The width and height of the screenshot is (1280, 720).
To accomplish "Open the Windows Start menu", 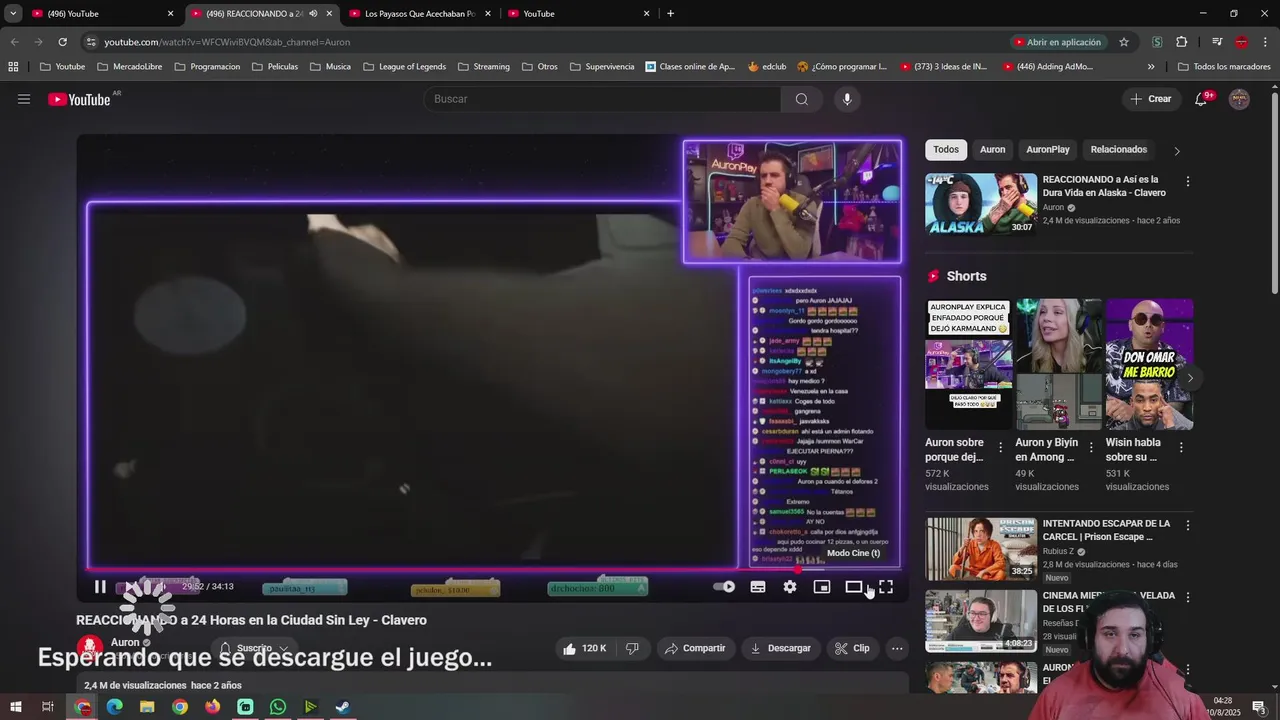I will click(15, 707).
